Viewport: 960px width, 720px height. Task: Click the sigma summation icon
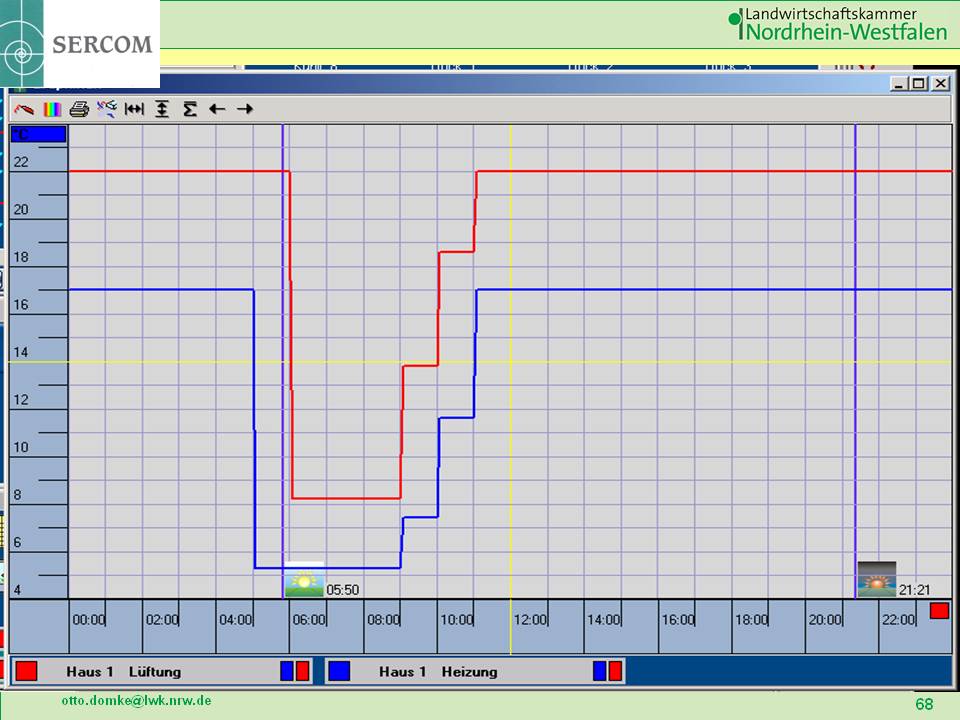pyautogui.click(x=189, y=109)
